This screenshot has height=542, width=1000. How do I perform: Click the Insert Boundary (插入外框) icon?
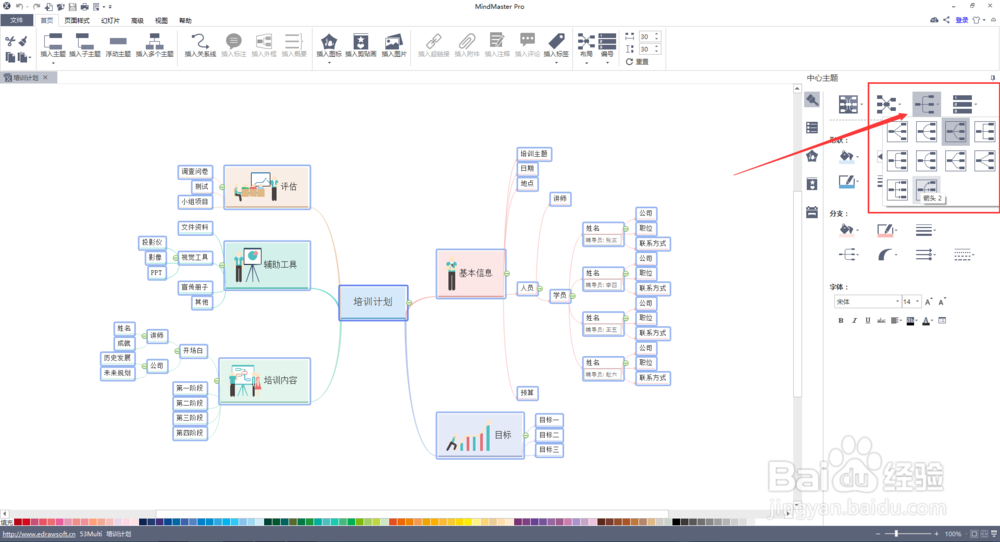tap(264, 41)
